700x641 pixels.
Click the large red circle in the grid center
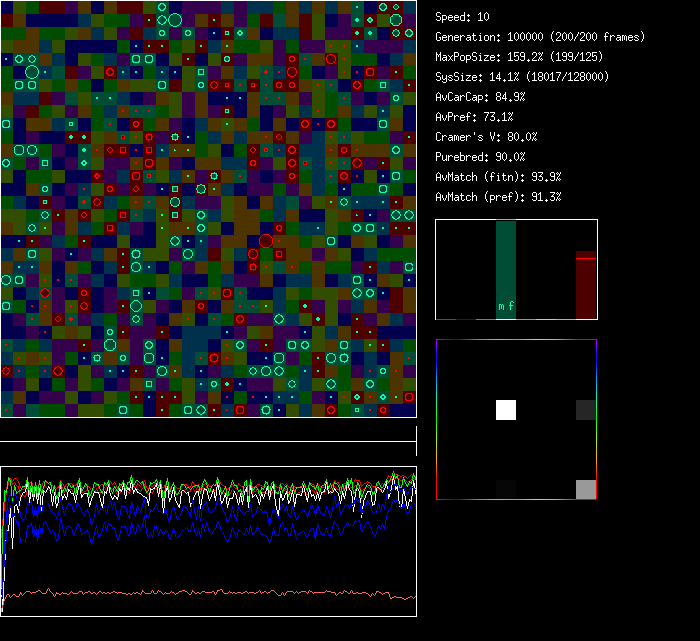(x=266, y=241)
